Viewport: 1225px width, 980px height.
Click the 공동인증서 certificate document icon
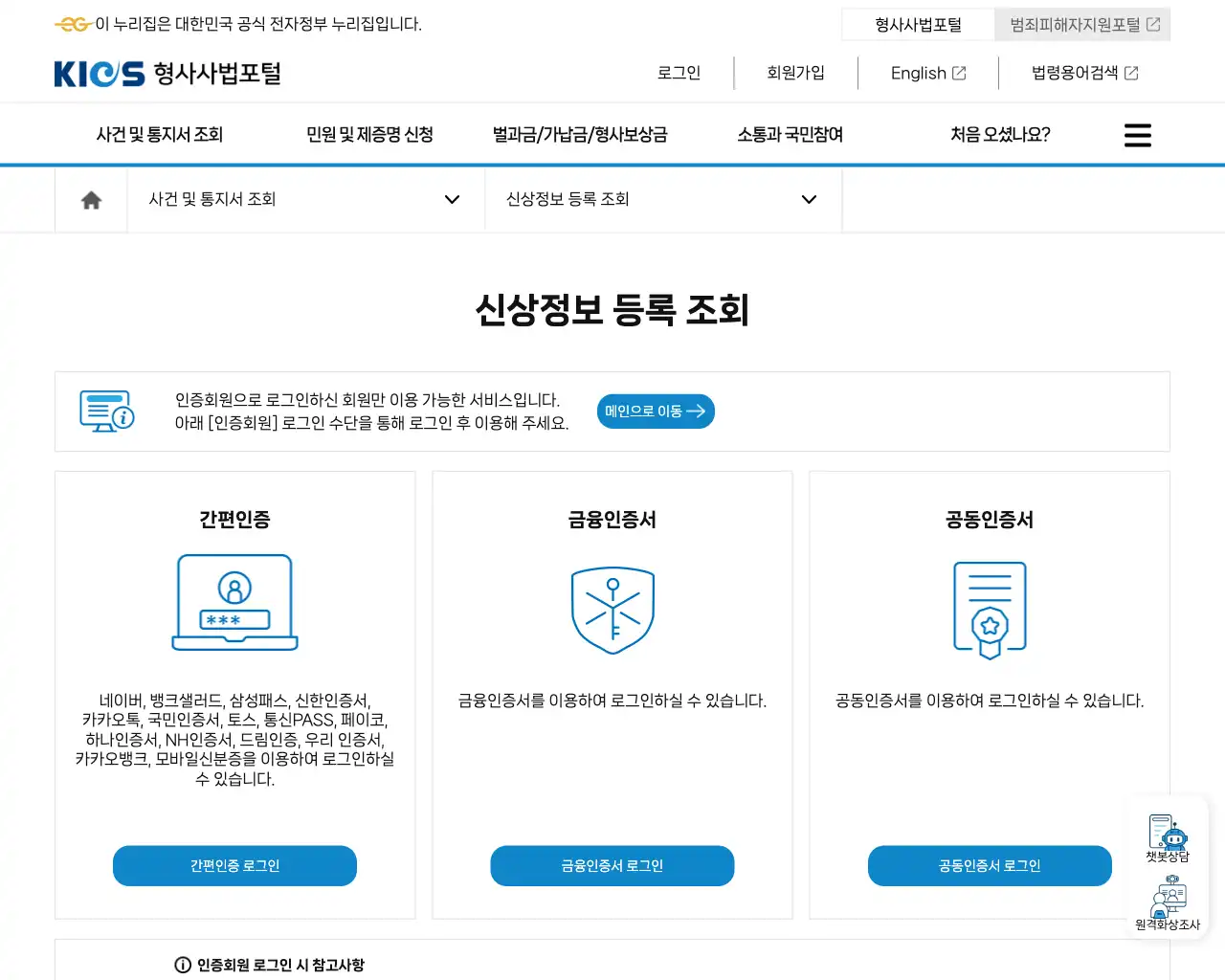click(x=990, y=611)
